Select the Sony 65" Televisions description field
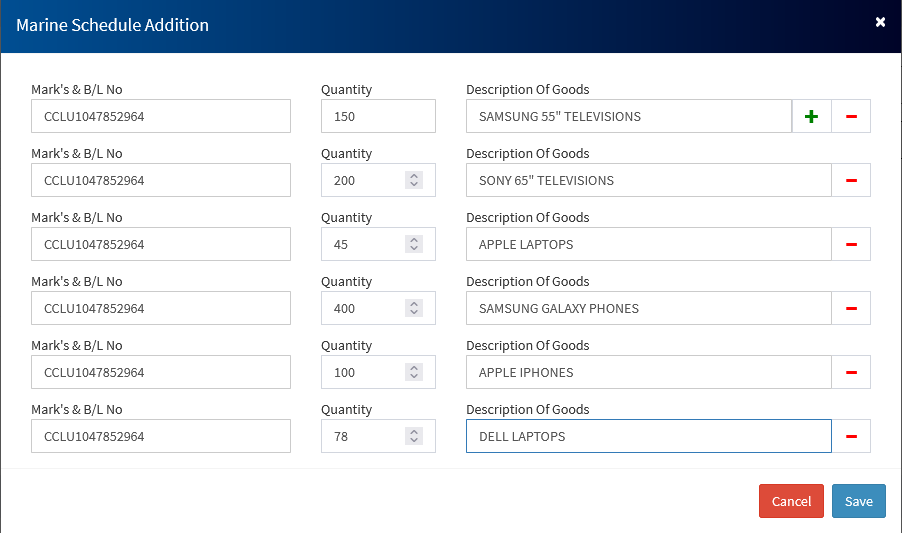This screenshot has width=902, height=533. pyautogui.click(x=648, y=181)
